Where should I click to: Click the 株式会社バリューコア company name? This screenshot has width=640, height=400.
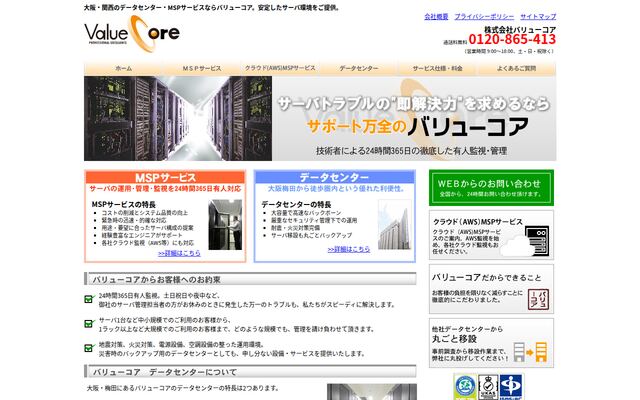(x=520, y=29)
